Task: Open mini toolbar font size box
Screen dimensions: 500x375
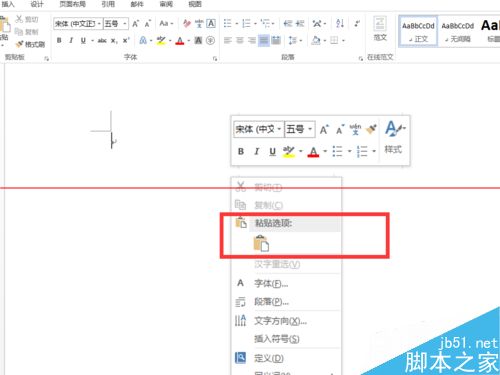Action: [300, 129]
